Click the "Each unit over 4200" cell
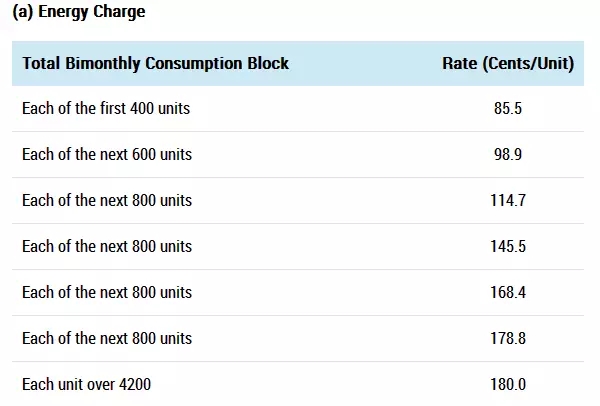This screenshot has height=406, width=600. coord(86,384)
